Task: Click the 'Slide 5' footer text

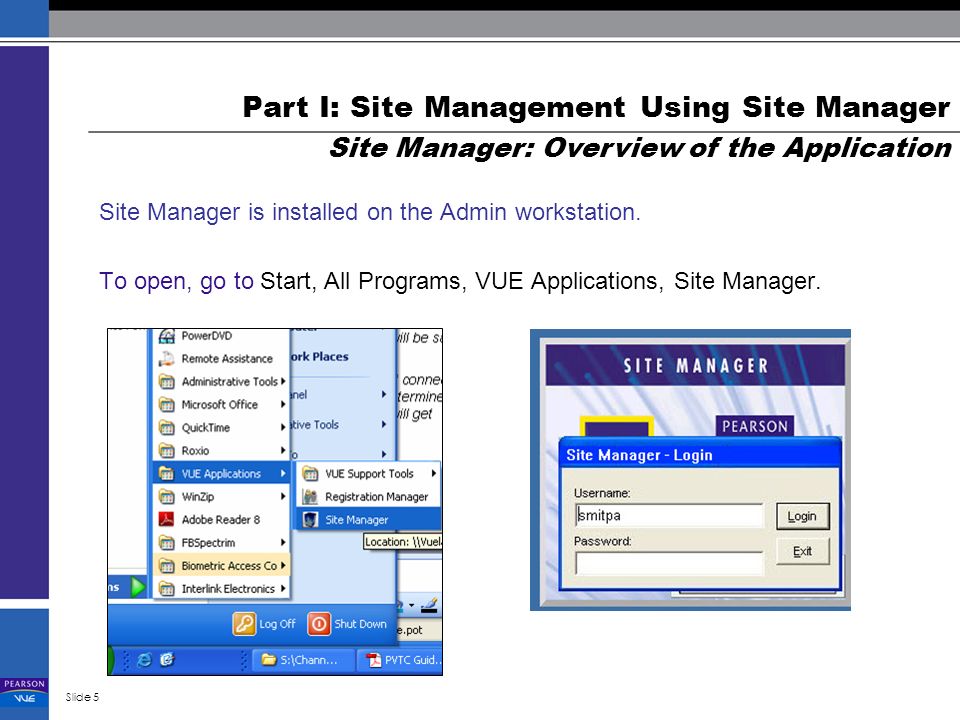Action: (82, 697)
